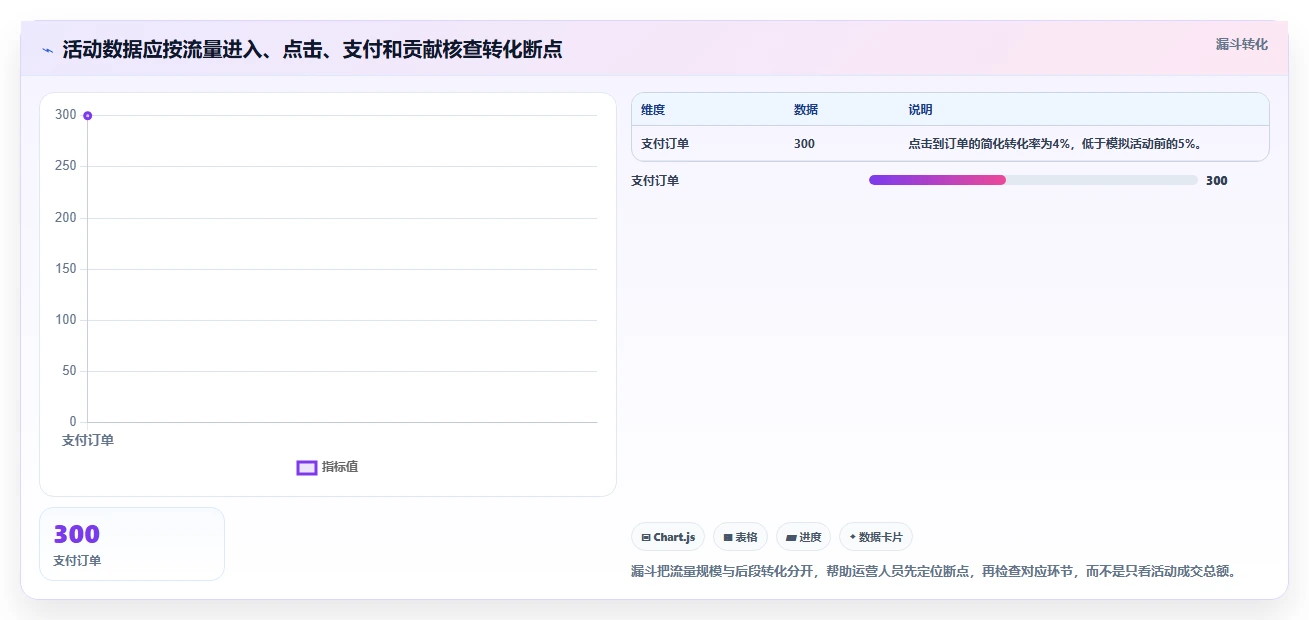
Task: Click the y-axis 150 tick label
Action: (x=66, y=269)
